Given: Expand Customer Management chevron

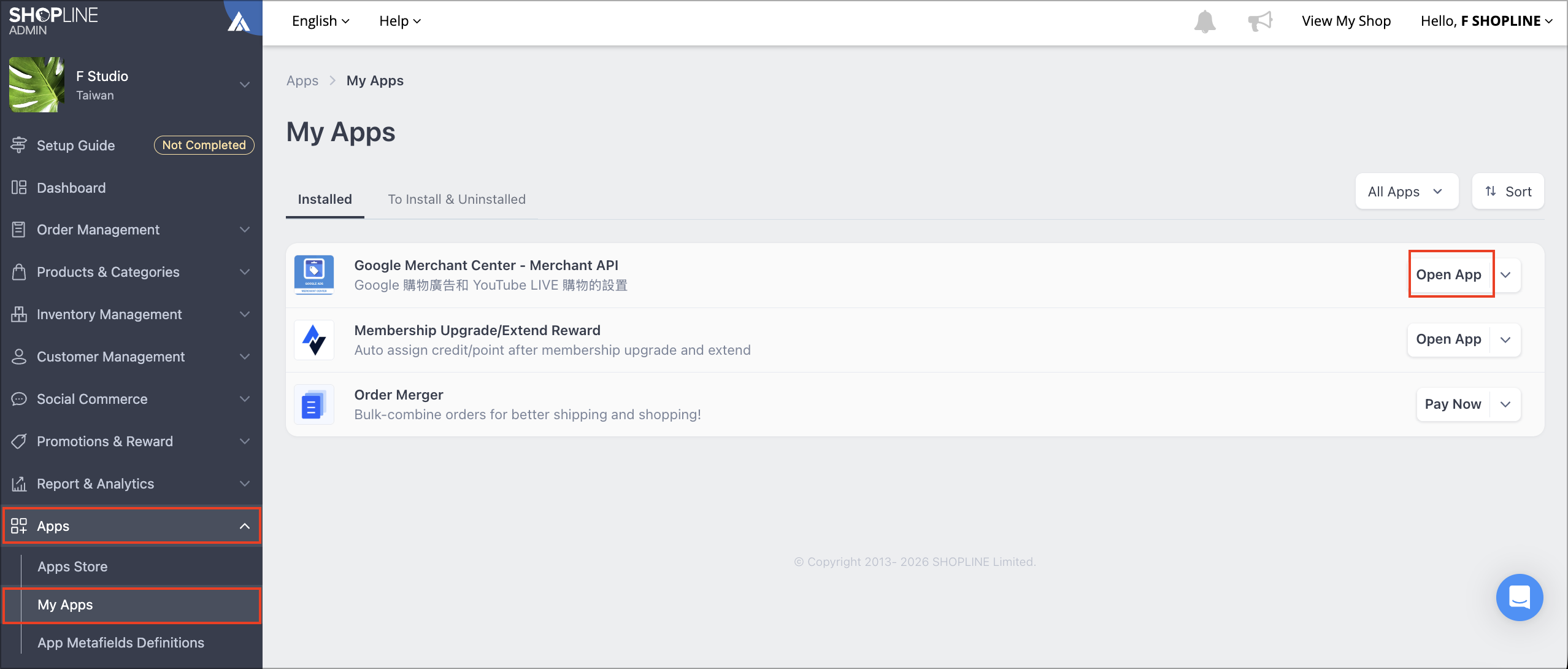Looking at the screenshot, I should 245,357.
